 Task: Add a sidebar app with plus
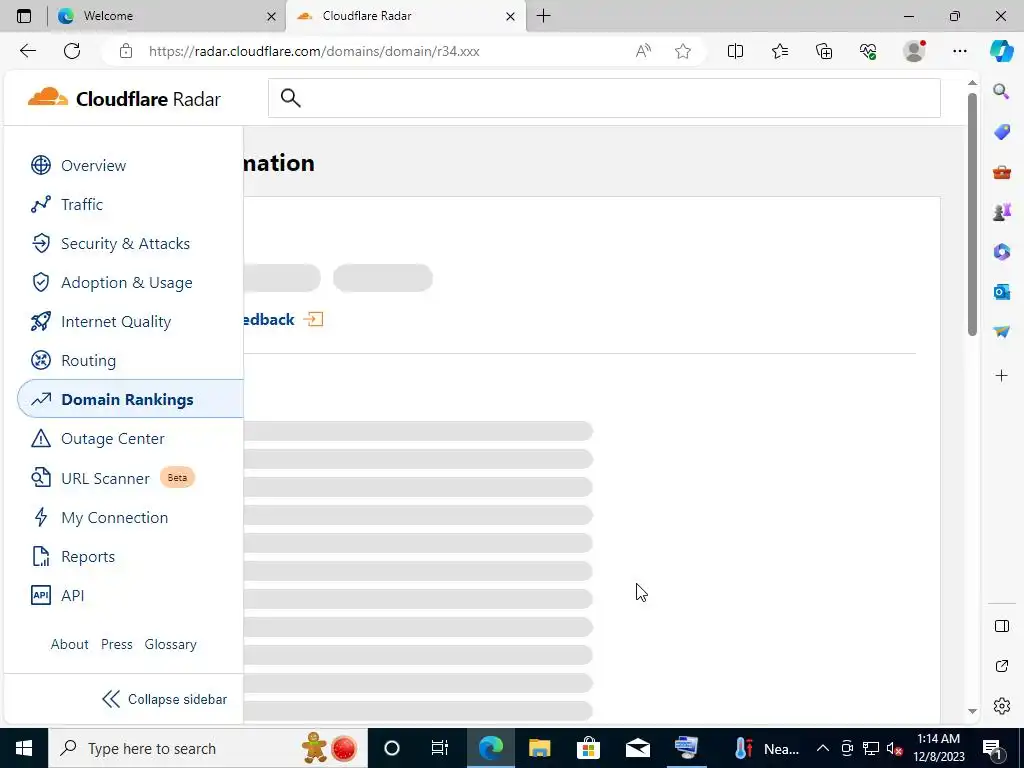click(x=1001, y=376)
